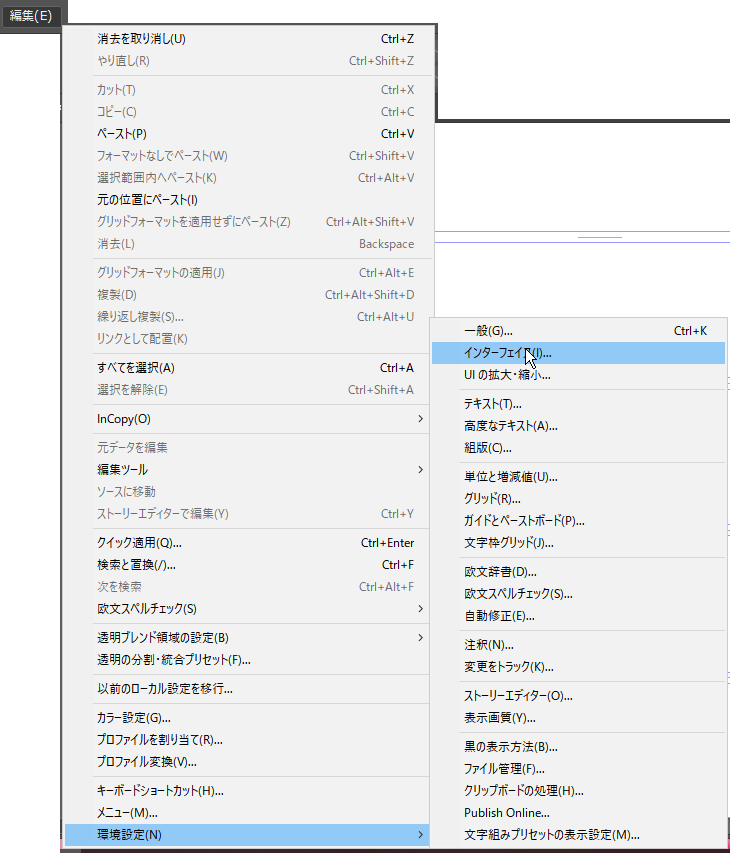Expand 透明ブレンド領域の設定(B) submenu
The height and width of the screenshot is (853, 730).
click(250, 638)
